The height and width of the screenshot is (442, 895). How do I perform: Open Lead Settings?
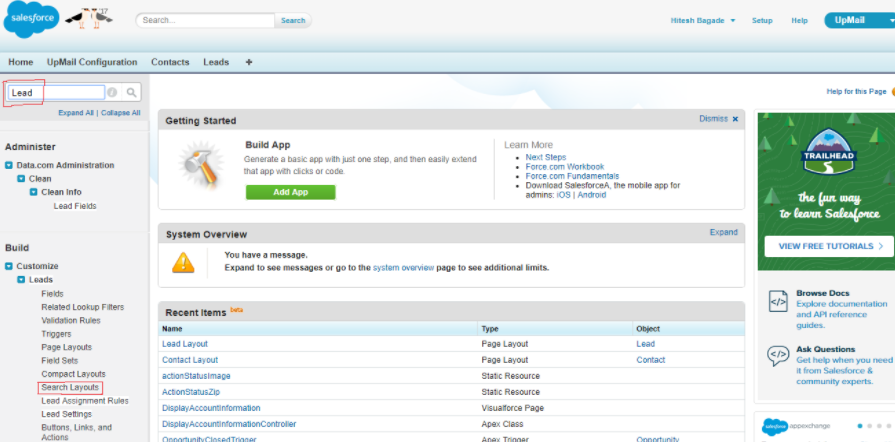(x=66, y=414)
